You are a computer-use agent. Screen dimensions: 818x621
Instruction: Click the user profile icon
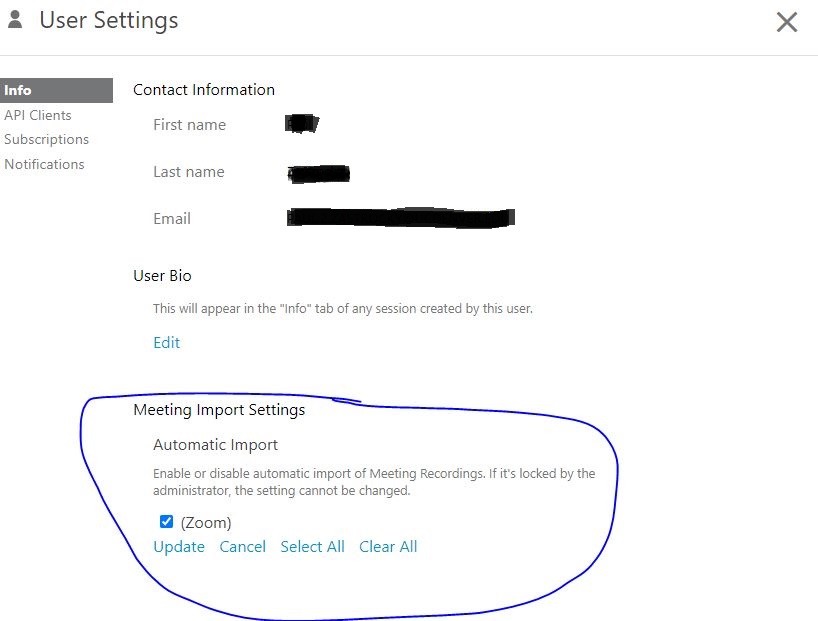(15, 19)
